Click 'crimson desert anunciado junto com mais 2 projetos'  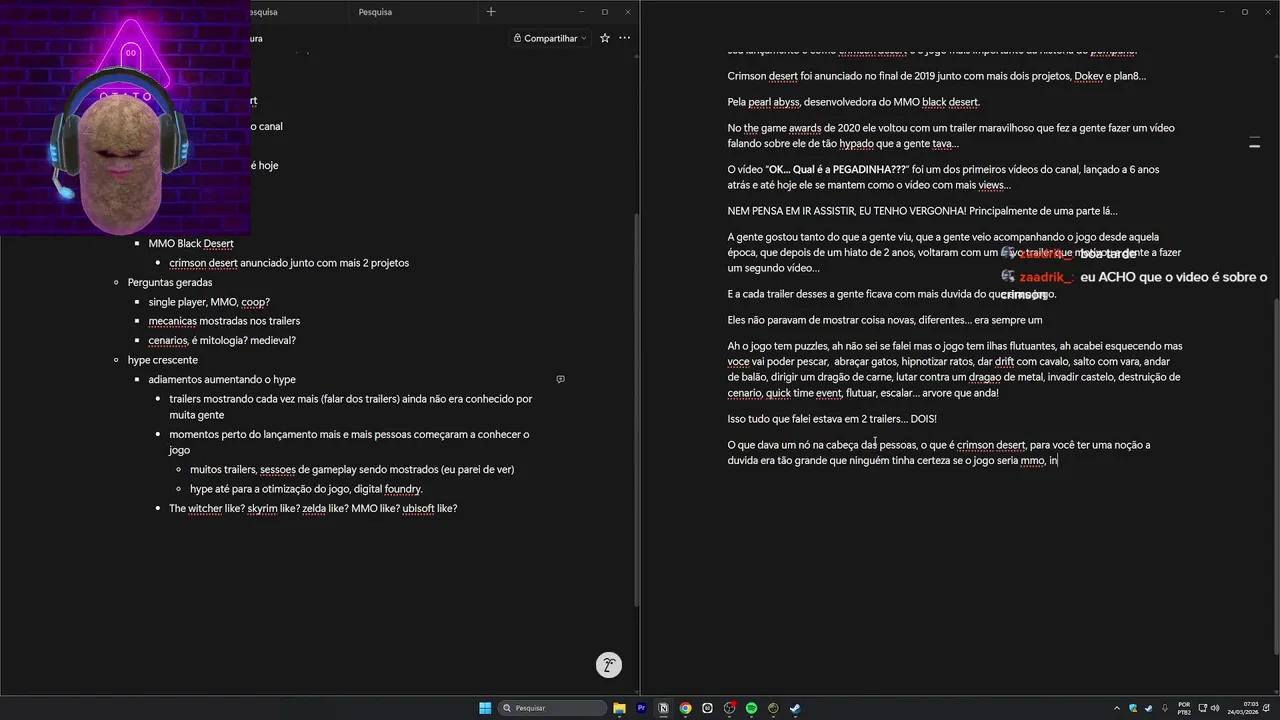[289, 263]
